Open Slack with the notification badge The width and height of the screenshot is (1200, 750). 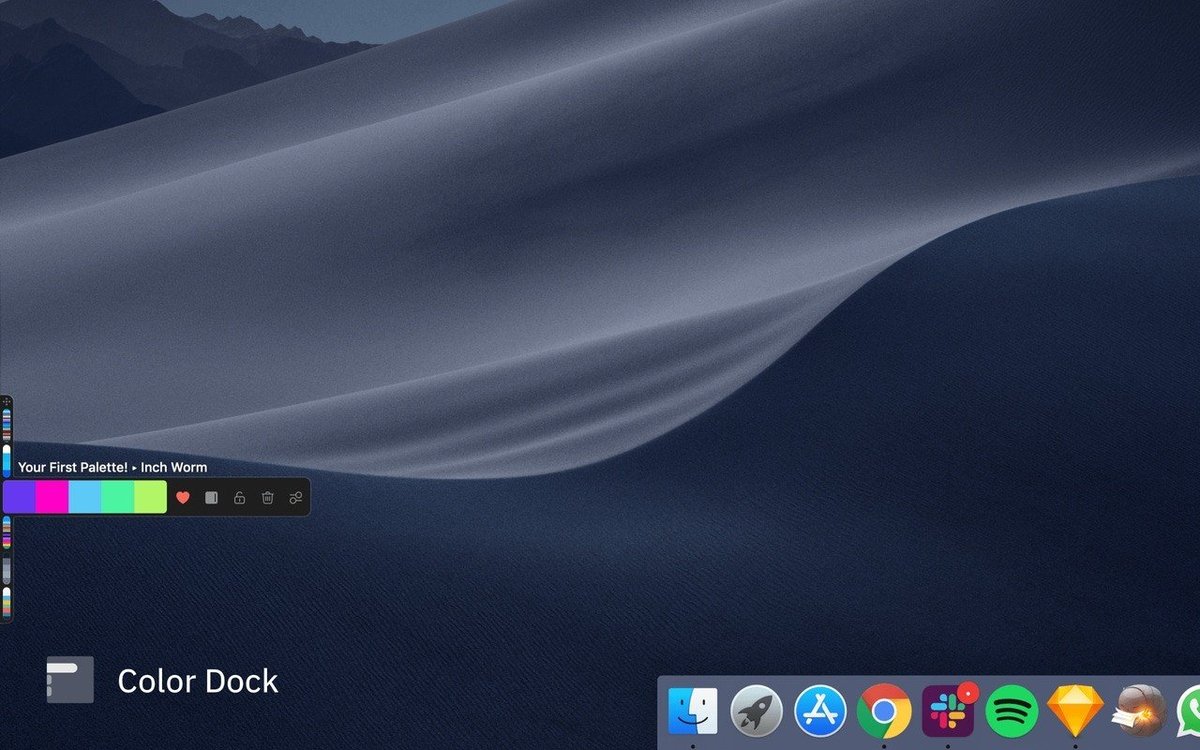[946, 711]
